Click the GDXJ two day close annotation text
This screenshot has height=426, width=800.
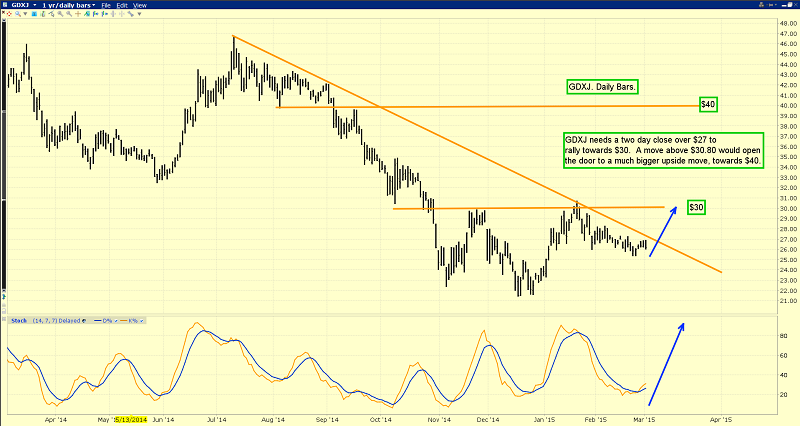point(663,151)
